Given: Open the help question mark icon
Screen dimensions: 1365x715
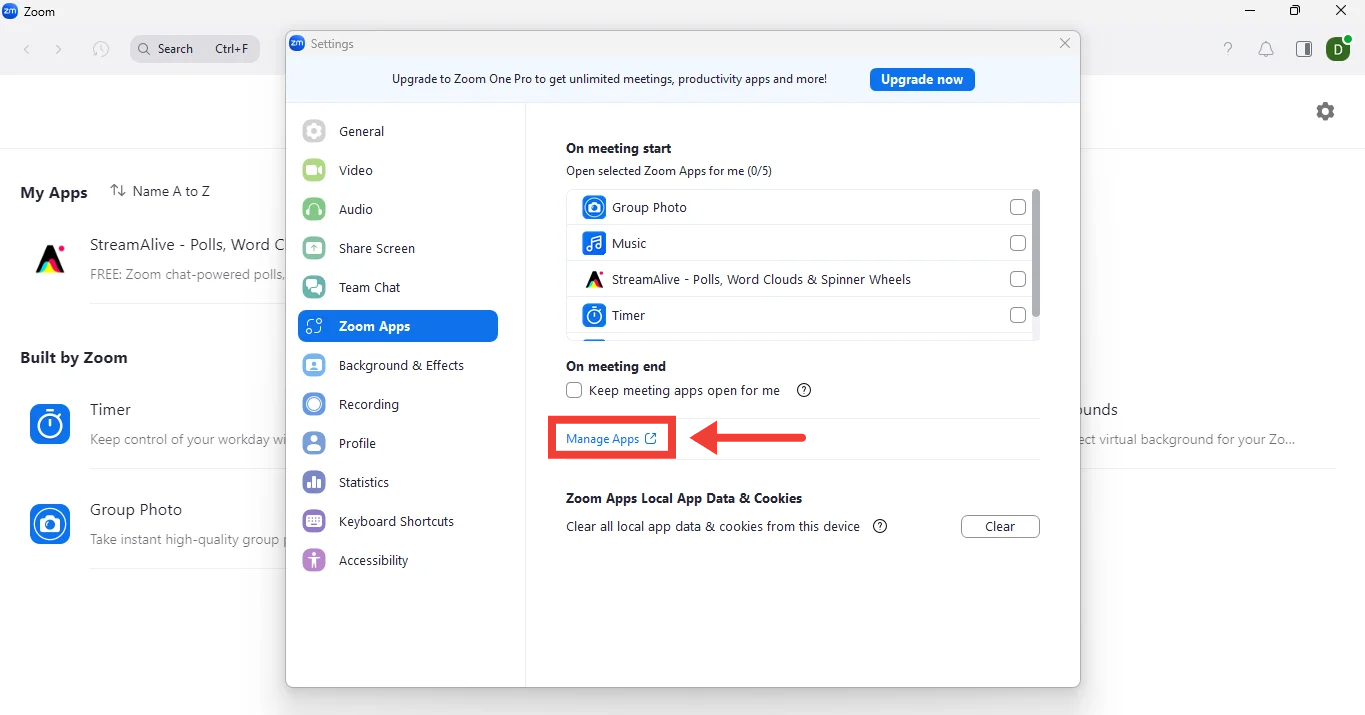Looking at the screenshot, I should [1228, 49].
